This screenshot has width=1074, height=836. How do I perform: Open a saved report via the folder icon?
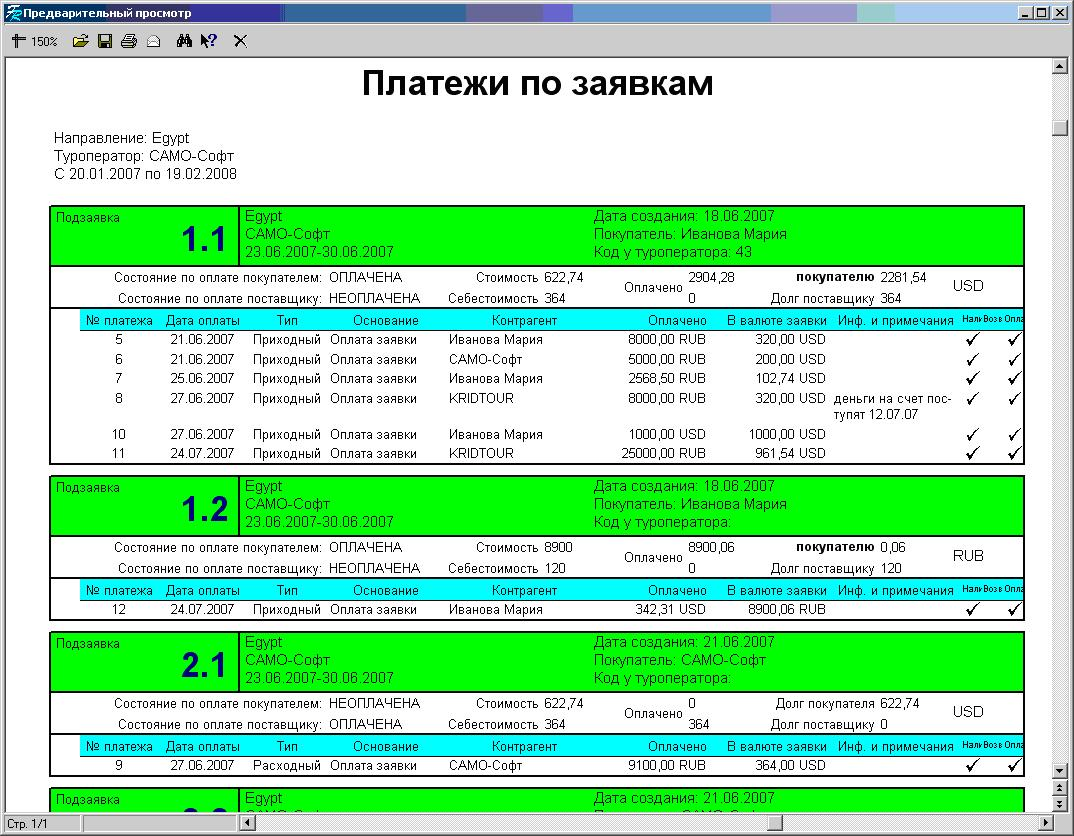coord(82,40)
